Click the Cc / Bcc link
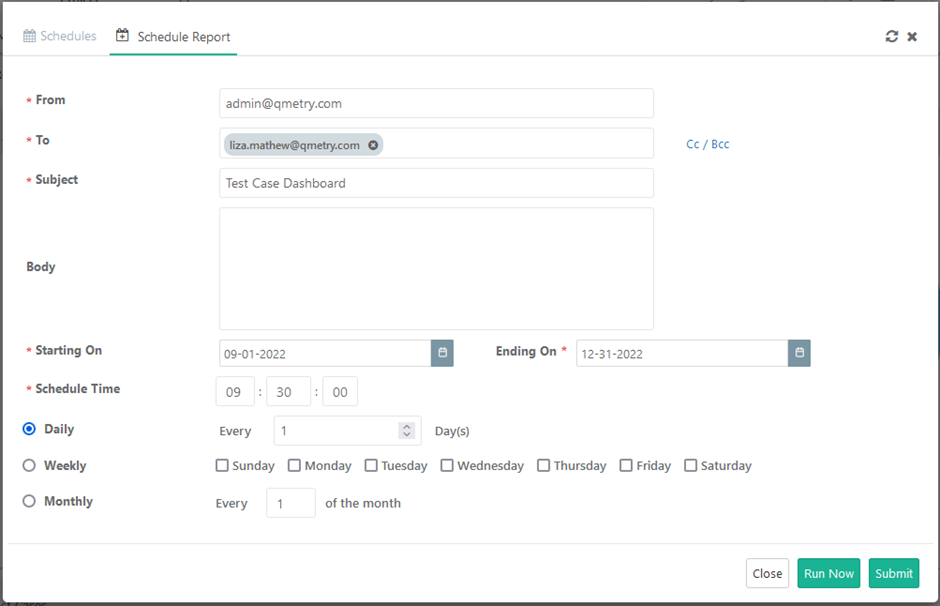The image size is (940, 606). click(x=707, y=144)
